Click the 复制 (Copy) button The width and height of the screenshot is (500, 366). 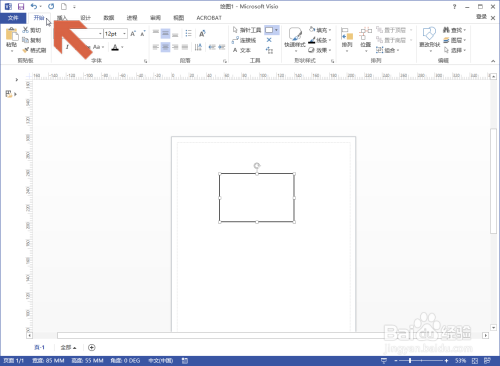coord(32,40)
